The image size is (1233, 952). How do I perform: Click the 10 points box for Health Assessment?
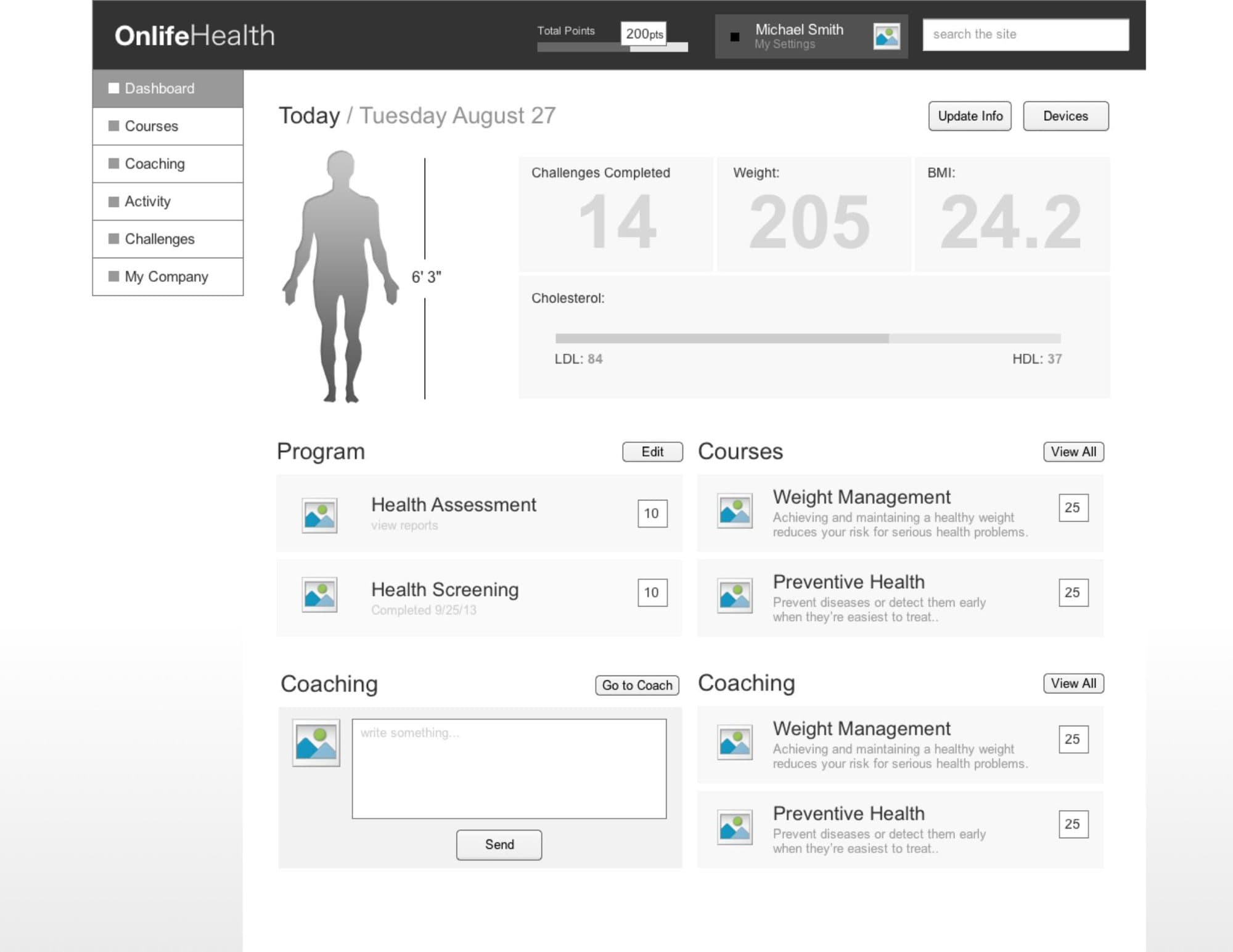652,513
